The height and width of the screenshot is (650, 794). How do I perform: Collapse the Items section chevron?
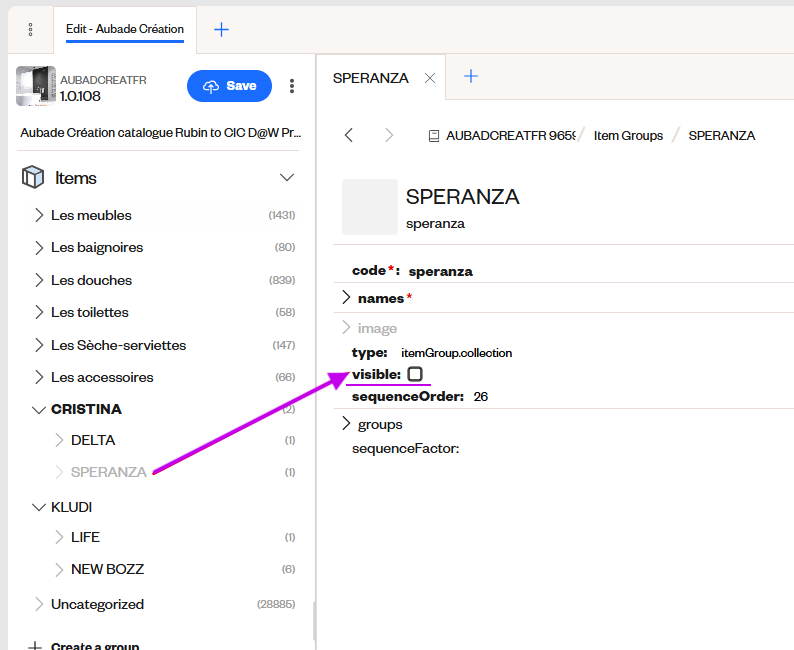click(287, 177)
